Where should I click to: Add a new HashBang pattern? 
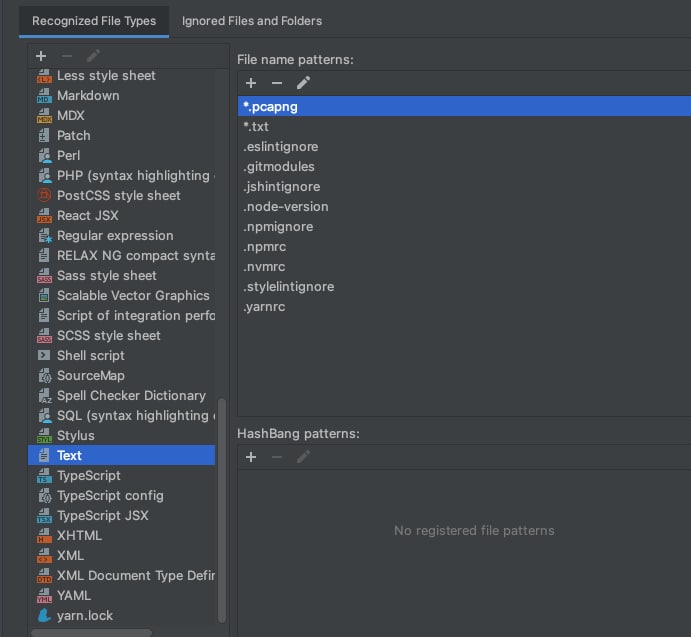click(251, 457)
